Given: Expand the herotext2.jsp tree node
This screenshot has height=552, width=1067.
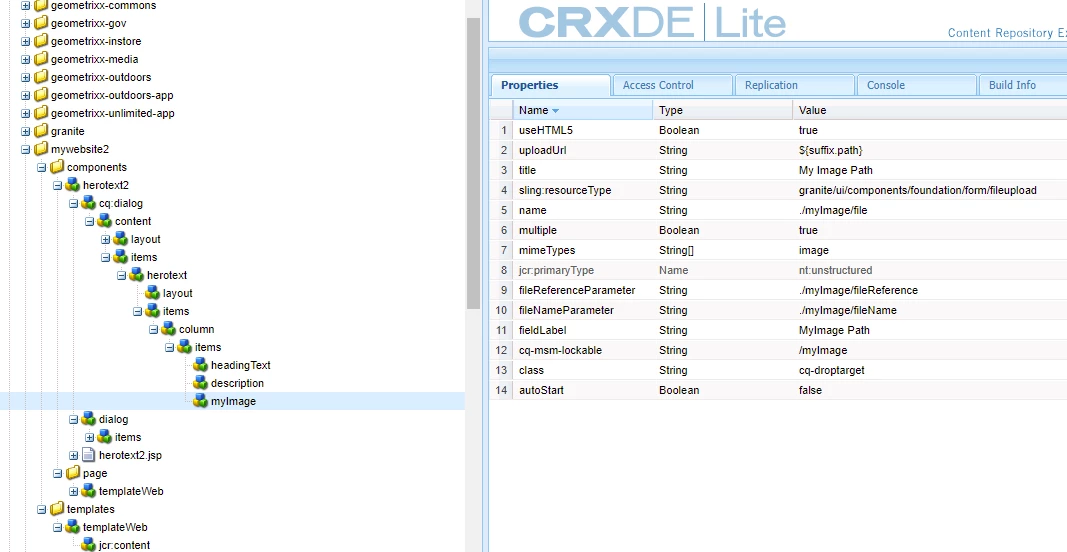Looking at the screenshot, I should [x=73, y=455].
